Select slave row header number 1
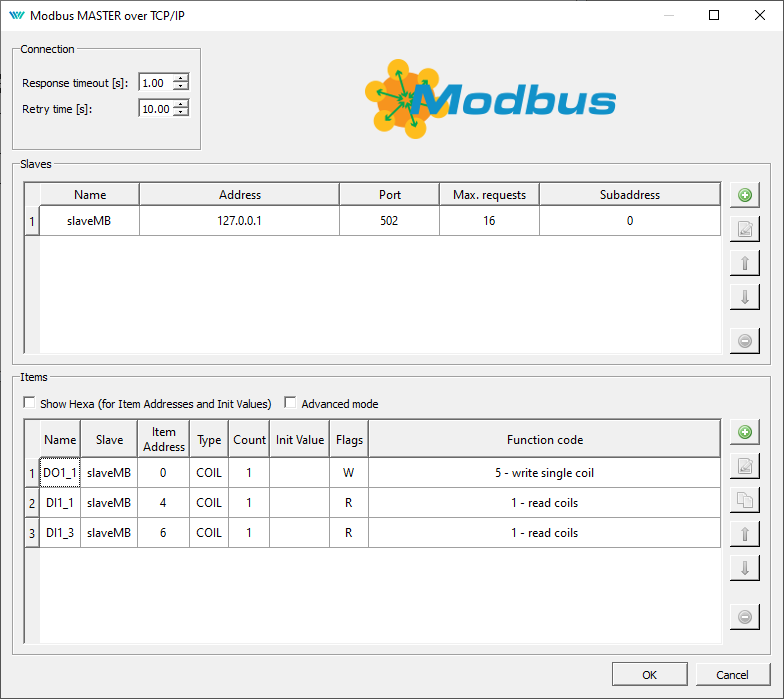The height and width of the screenshot is (699, 784). [x=32, y=221]
